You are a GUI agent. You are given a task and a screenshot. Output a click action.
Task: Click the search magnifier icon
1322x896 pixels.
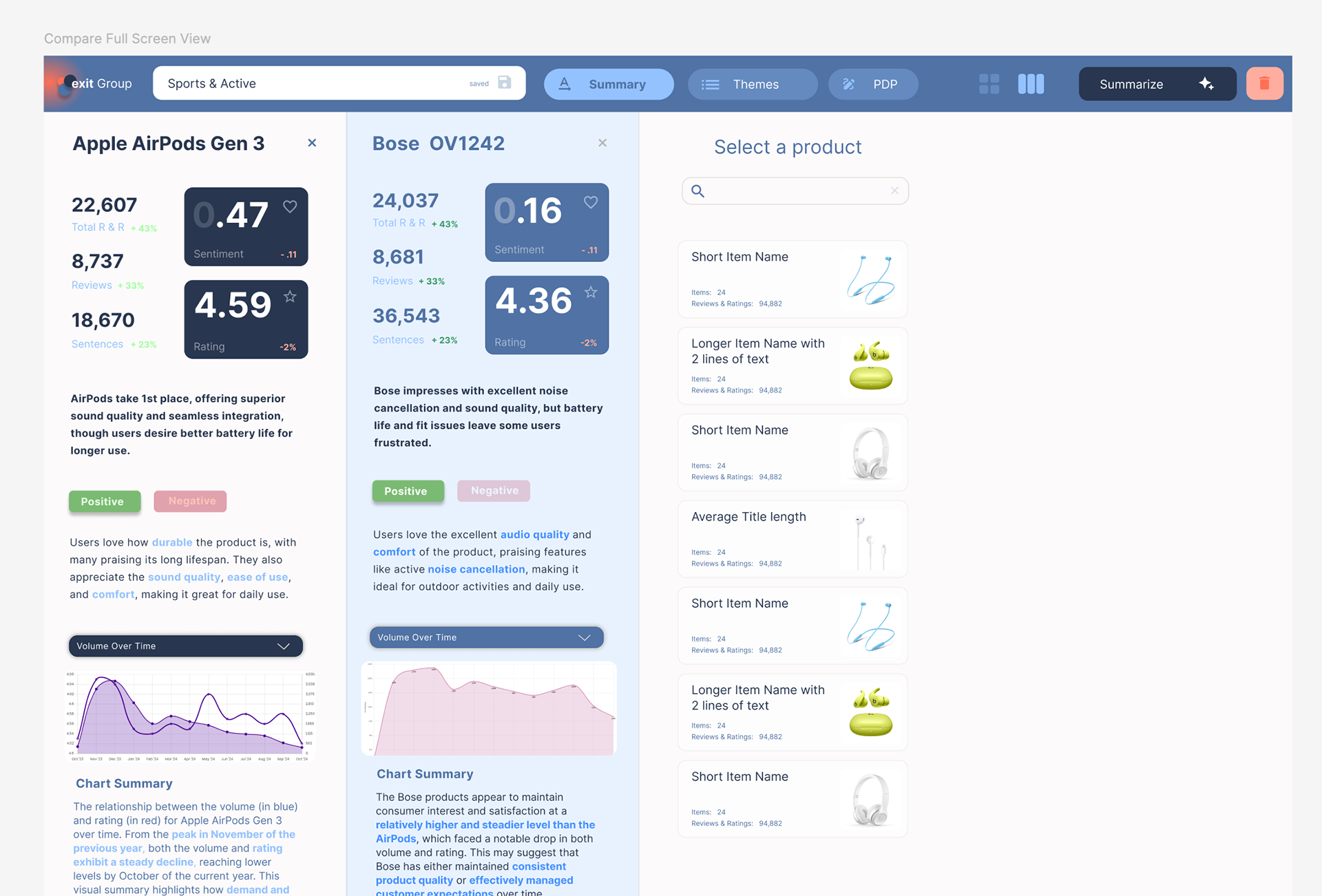coord(697,191)
